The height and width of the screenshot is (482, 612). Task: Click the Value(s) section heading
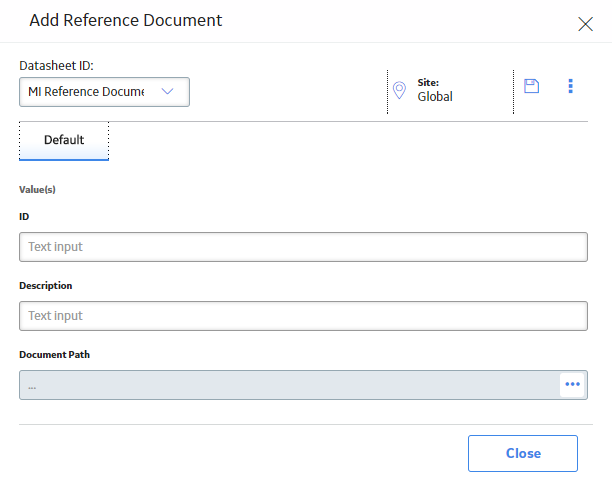[37, 190]
